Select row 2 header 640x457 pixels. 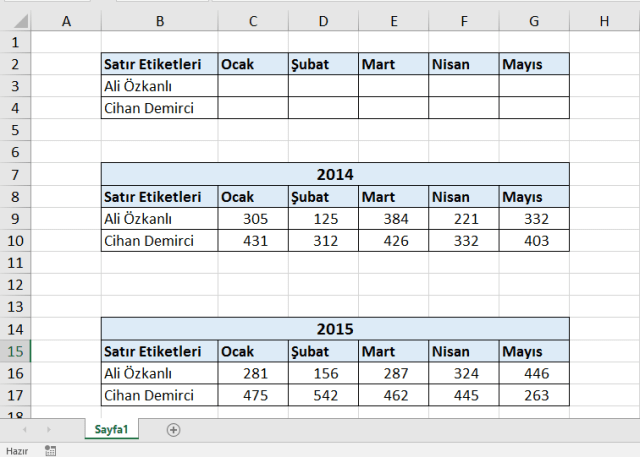(15, 64)
